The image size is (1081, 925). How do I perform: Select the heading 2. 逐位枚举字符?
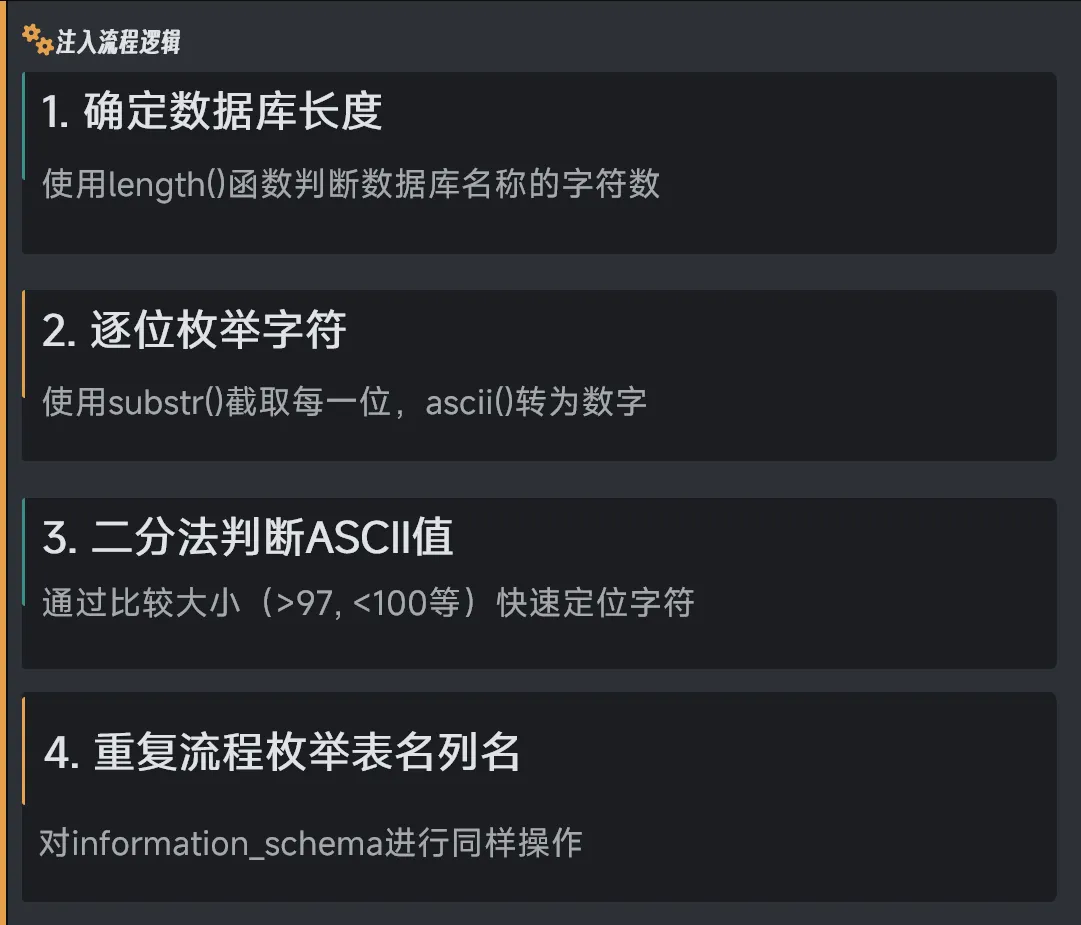[194, 331]
